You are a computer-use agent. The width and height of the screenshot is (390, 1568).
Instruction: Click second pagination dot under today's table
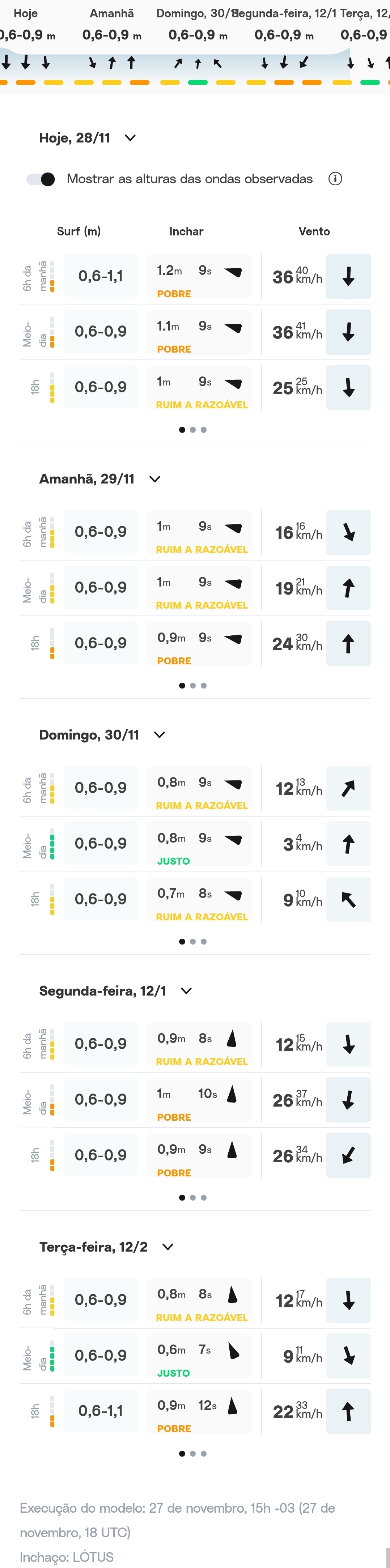point(192,430)
